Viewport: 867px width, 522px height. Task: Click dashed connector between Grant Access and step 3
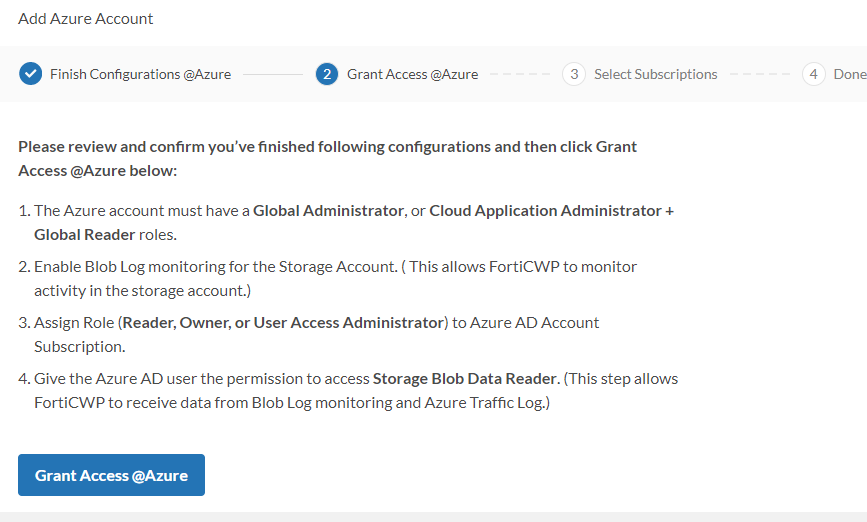click(520, 75)
